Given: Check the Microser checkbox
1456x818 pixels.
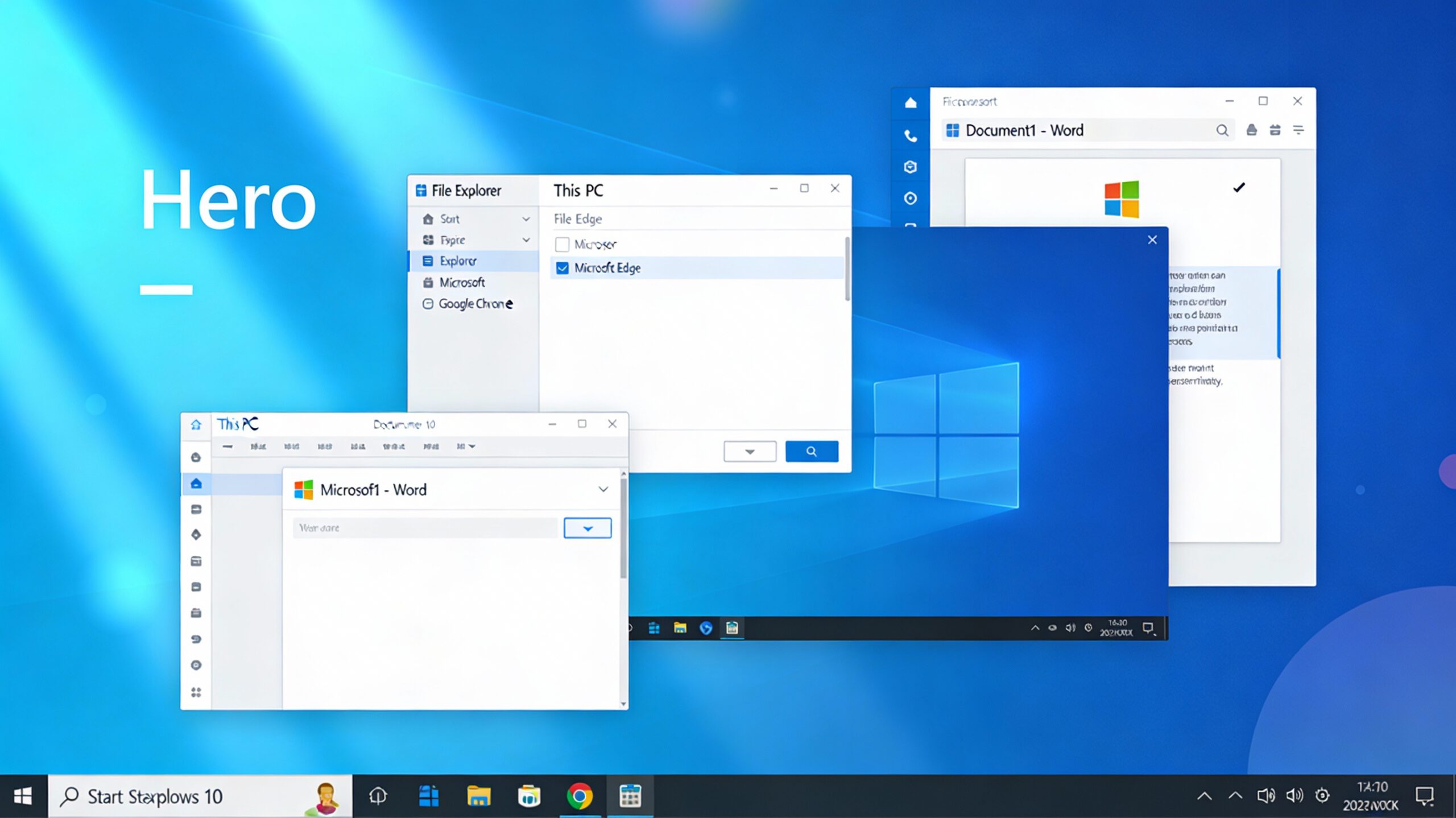Looking at the screenshot, I should pyautogui.click(x=562, y=245).
